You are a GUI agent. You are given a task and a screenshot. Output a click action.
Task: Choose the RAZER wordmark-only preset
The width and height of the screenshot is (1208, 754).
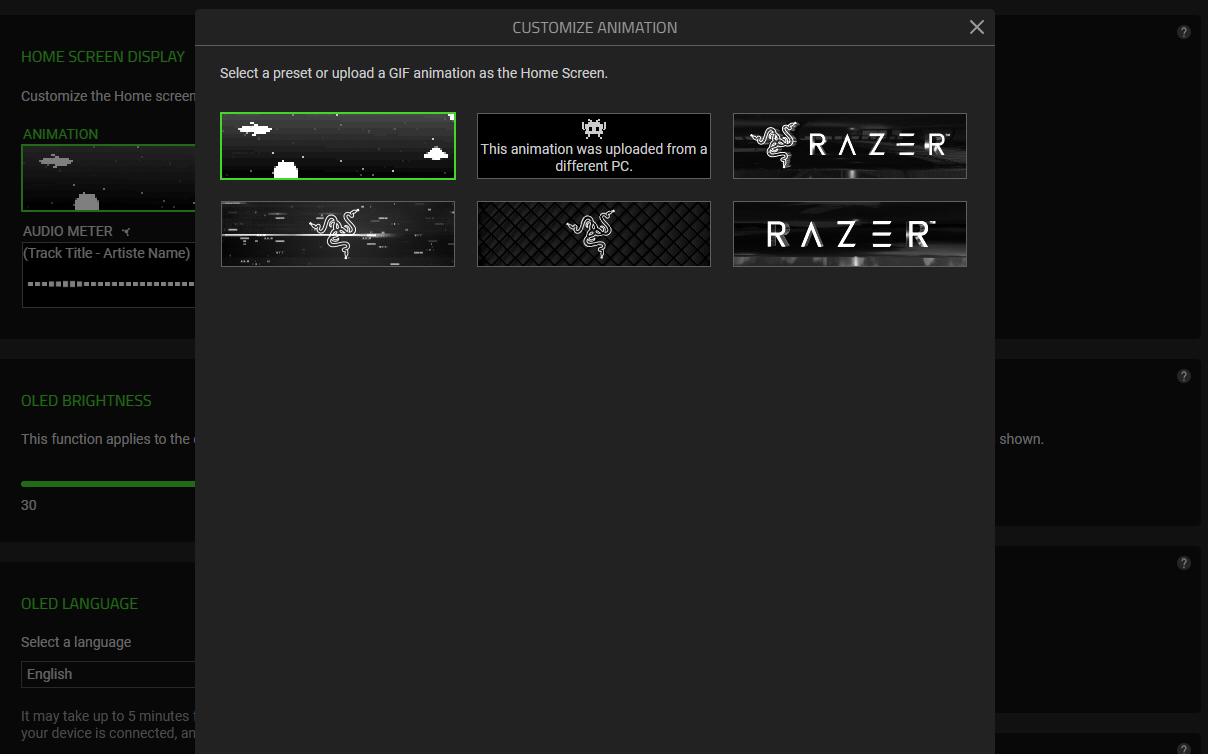click(x=849, y=234)
